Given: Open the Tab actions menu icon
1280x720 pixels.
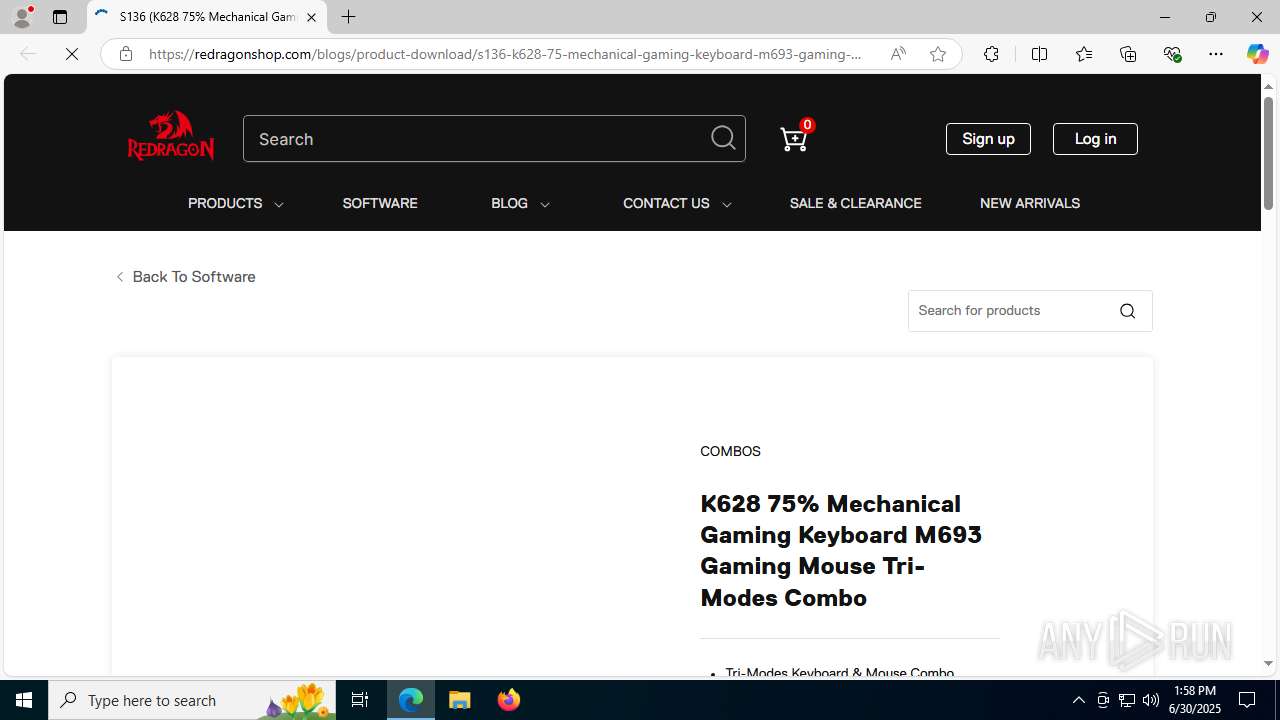Looking at the screenshot, I should [x=60, y=17].
